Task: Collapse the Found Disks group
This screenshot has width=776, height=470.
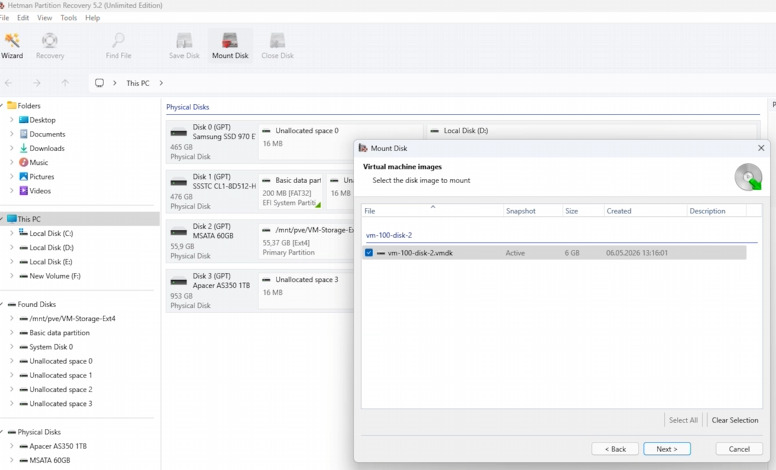Action: [x=2, y=304]
